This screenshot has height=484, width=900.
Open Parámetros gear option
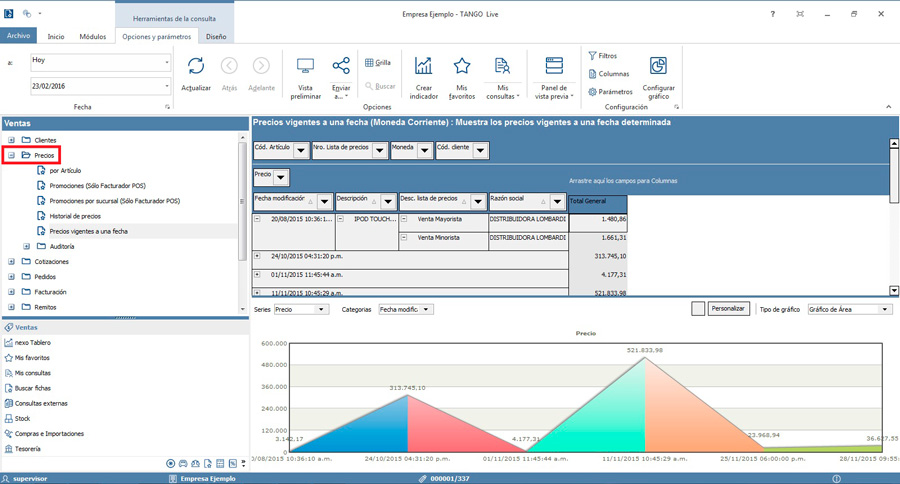pos(610,91)
